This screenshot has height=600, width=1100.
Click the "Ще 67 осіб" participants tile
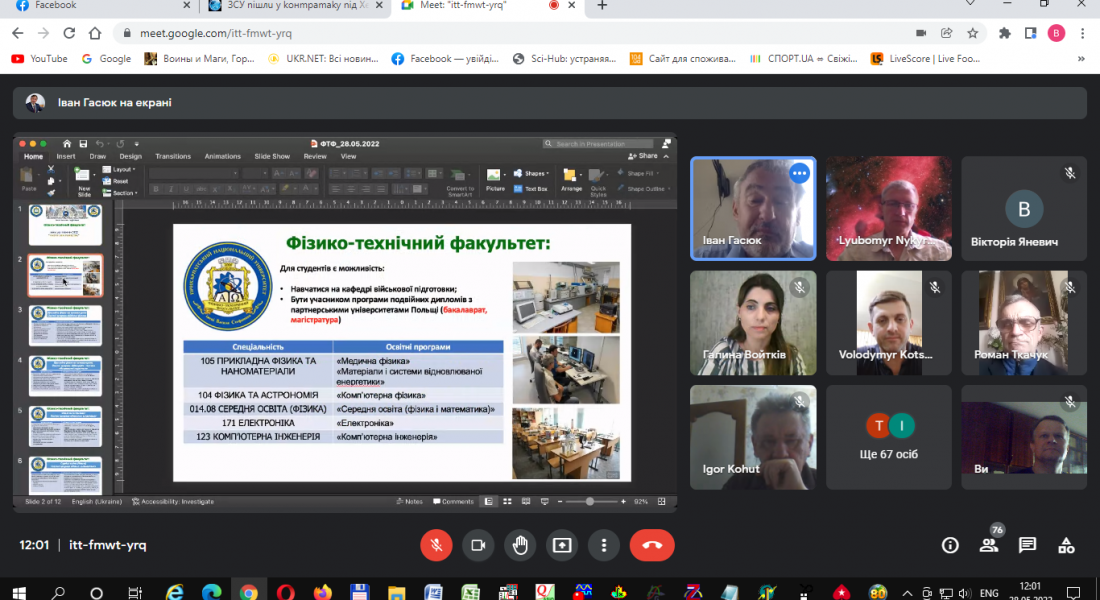(889, 435)
